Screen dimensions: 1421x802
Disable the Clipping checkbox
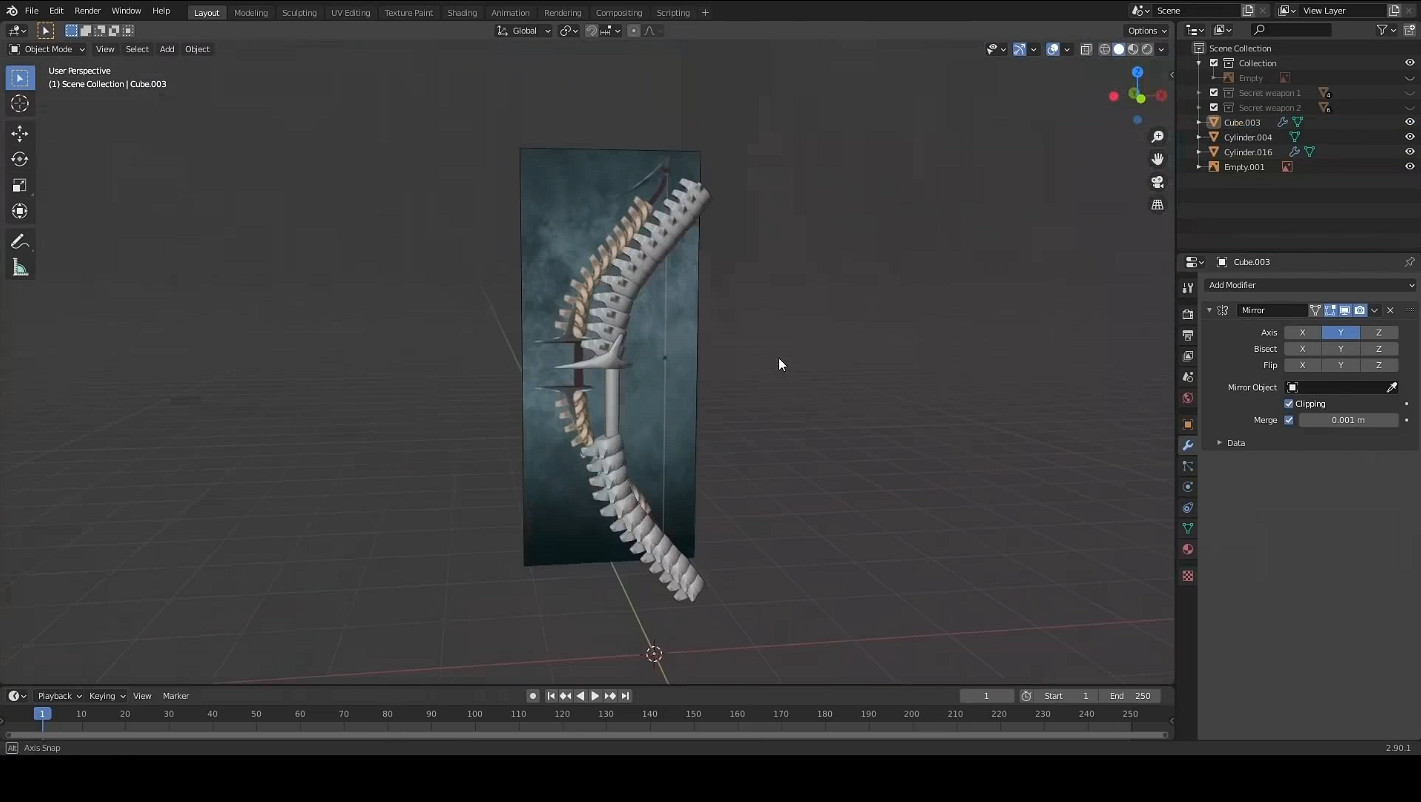(x=1289, y=404)
